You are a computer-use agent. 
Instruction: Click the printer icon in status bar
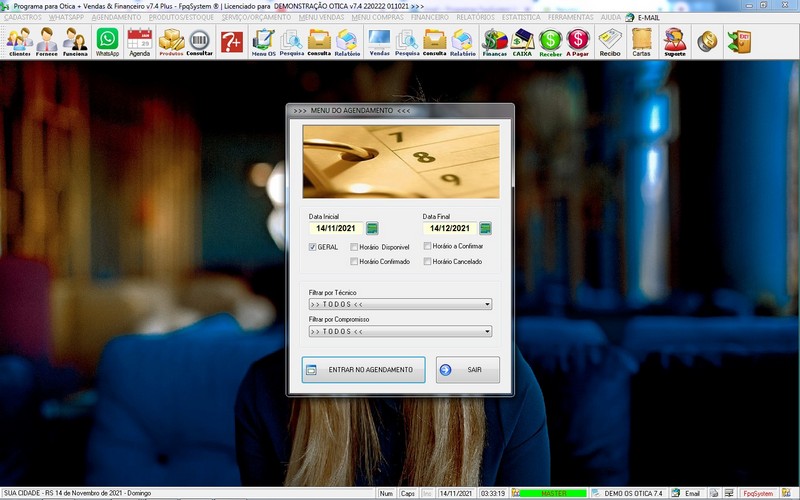[x=714, y=493]
